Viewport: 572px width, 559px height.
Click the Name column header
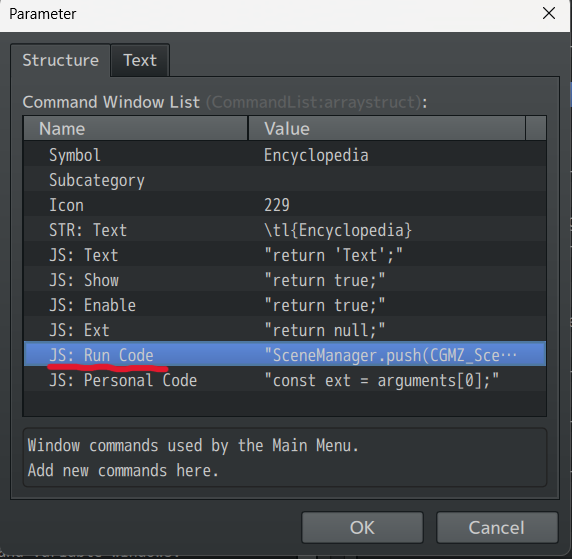[x=136, y=128]
